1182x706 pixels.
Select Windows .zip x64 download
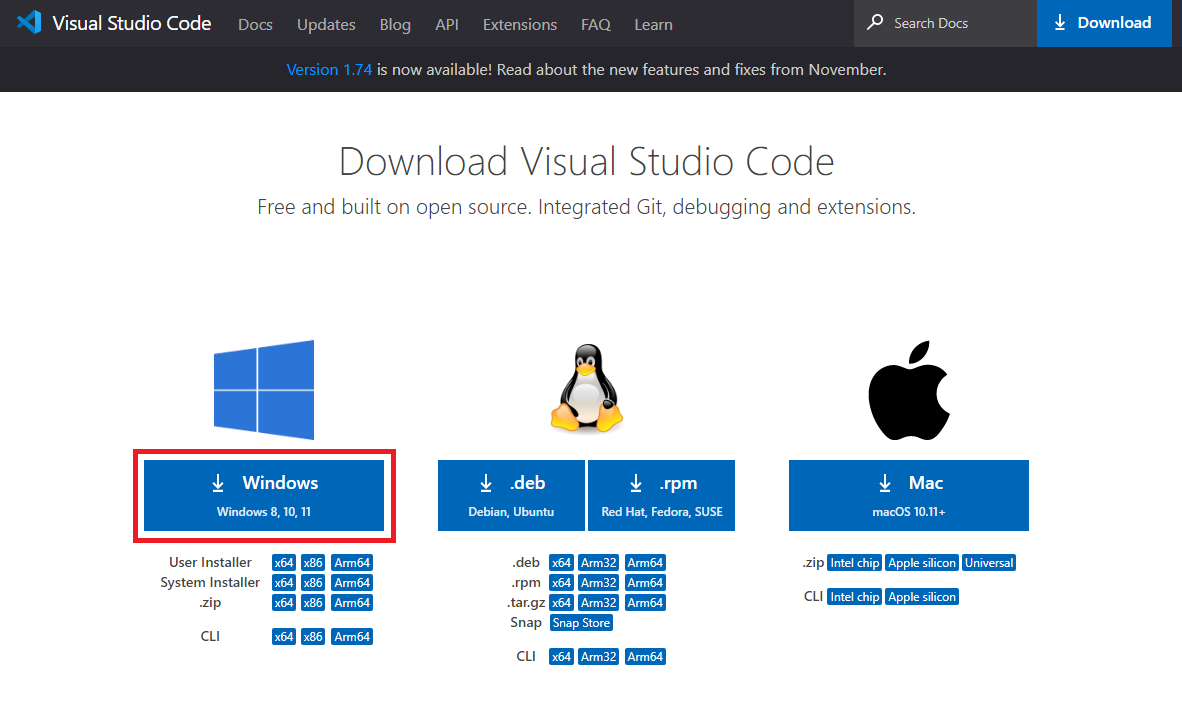(283, 603)
